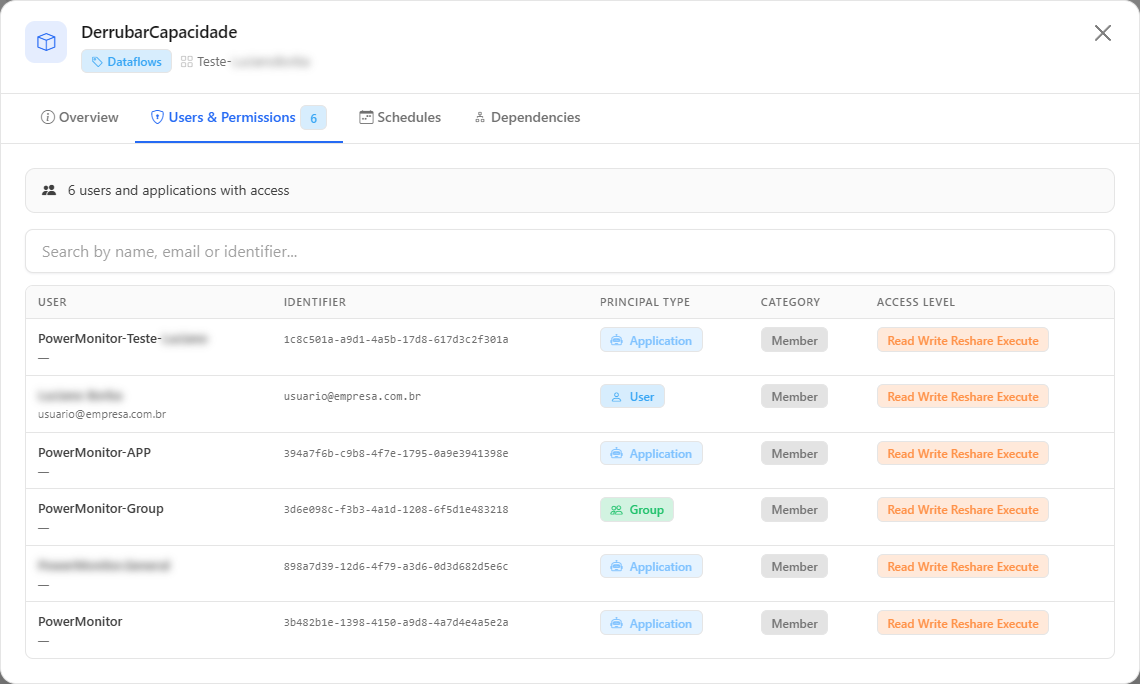
Task: Click the count badge 6 on Users & Permissions
Action: coord(313,118)
